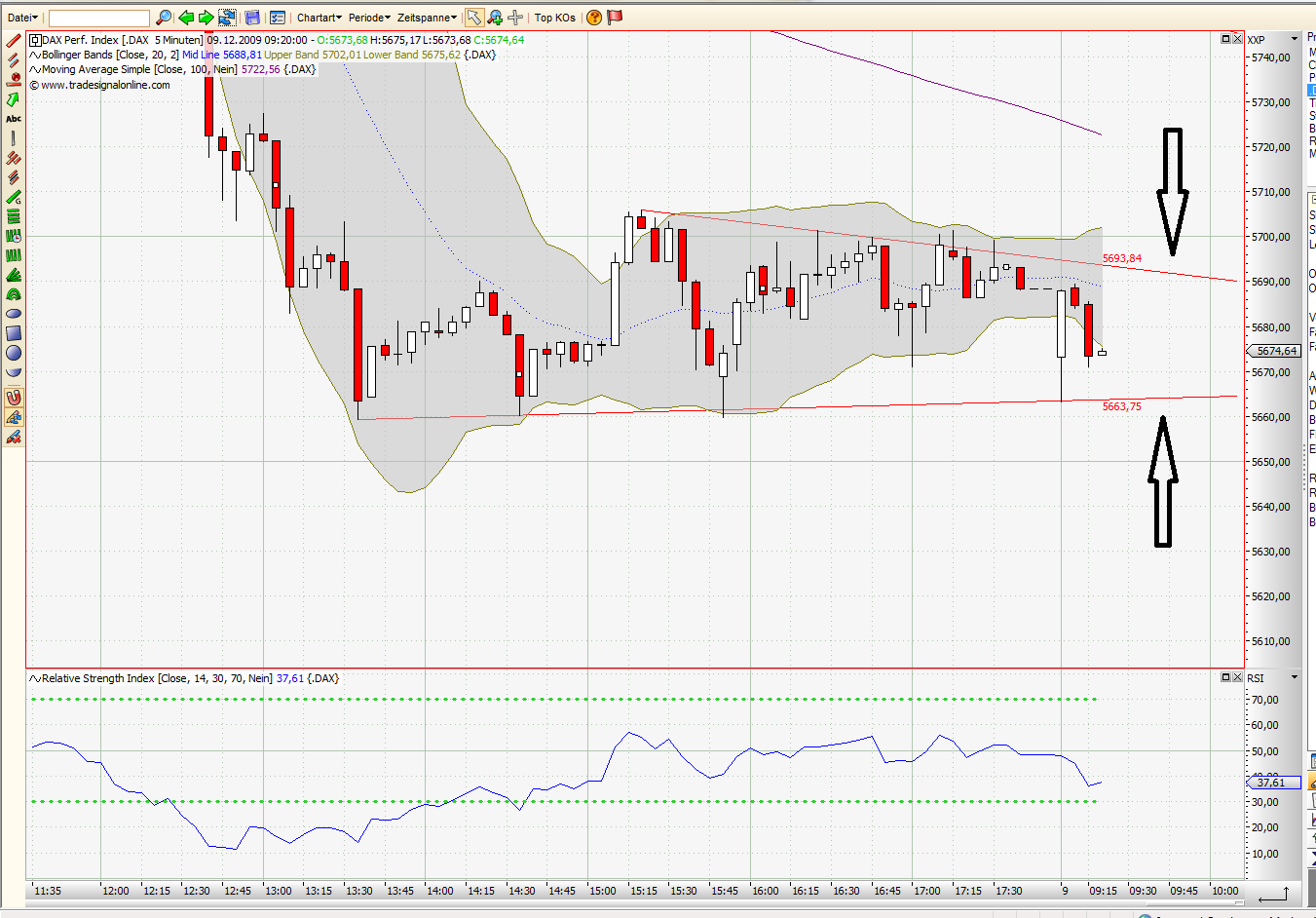Select the ellipse drawing tool

(x=13, y=313)
